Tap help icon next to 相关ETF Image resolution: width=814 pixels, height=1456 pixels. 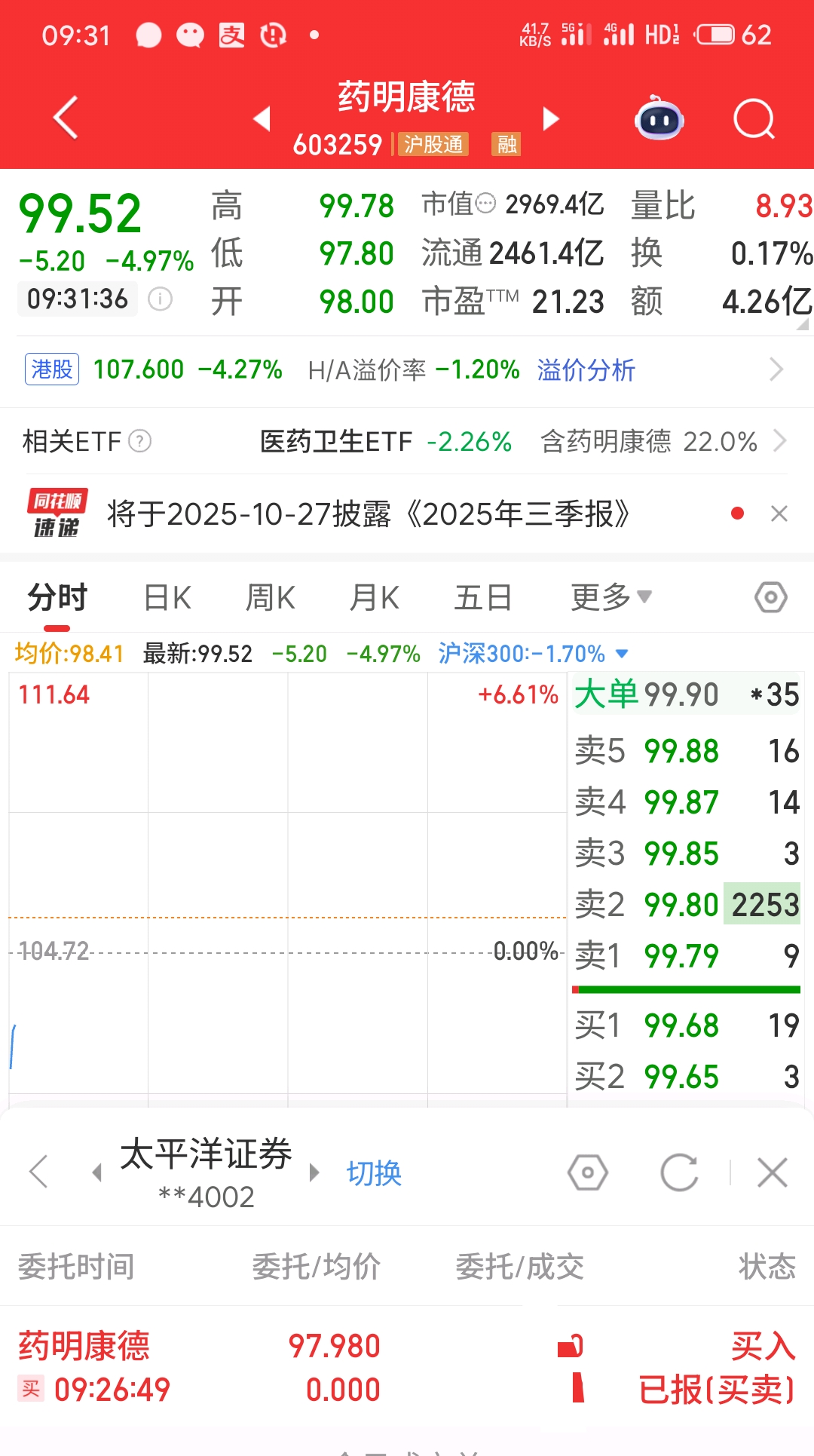click(140, 441)
